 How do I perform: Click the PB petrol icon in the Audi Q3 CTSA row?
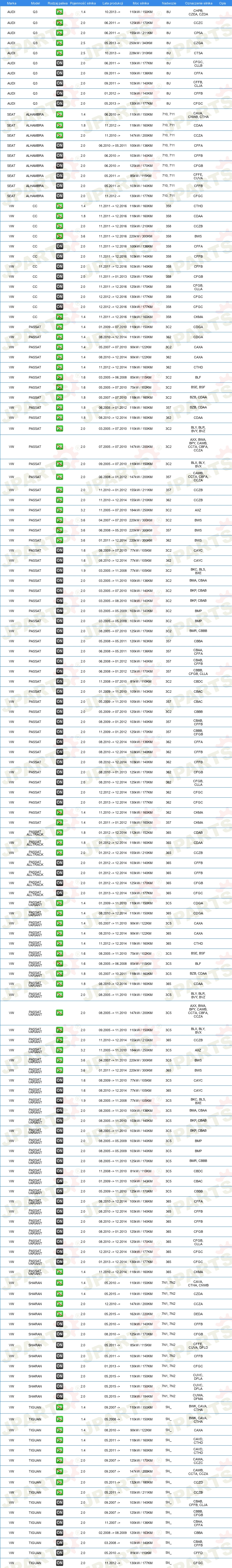coord(60,53)
